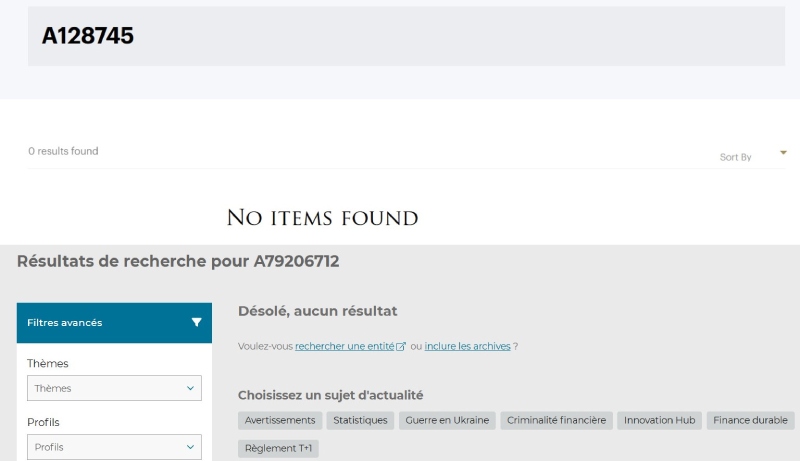Click the Résultats de recherche heading
This screenshot has width=800, height=461.
178,262
